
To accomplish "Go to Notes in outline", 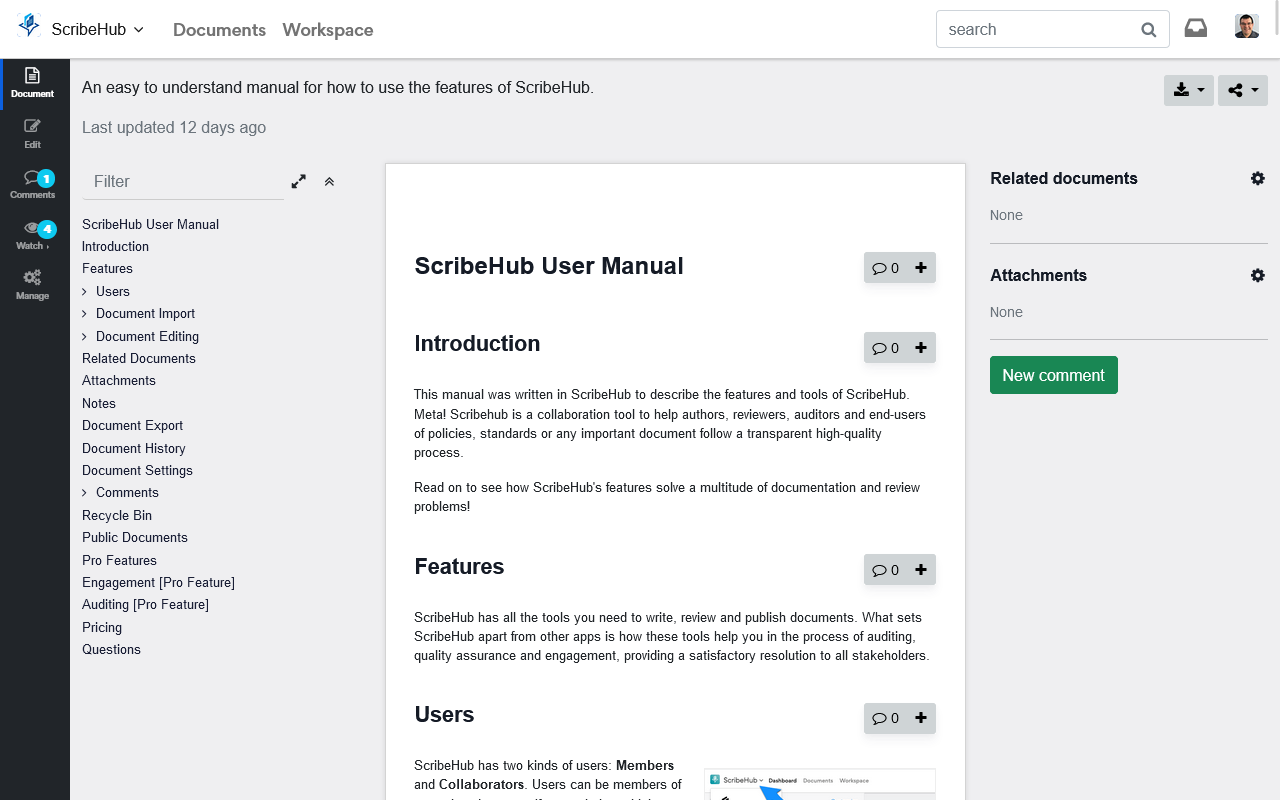I will pos(99,403).
